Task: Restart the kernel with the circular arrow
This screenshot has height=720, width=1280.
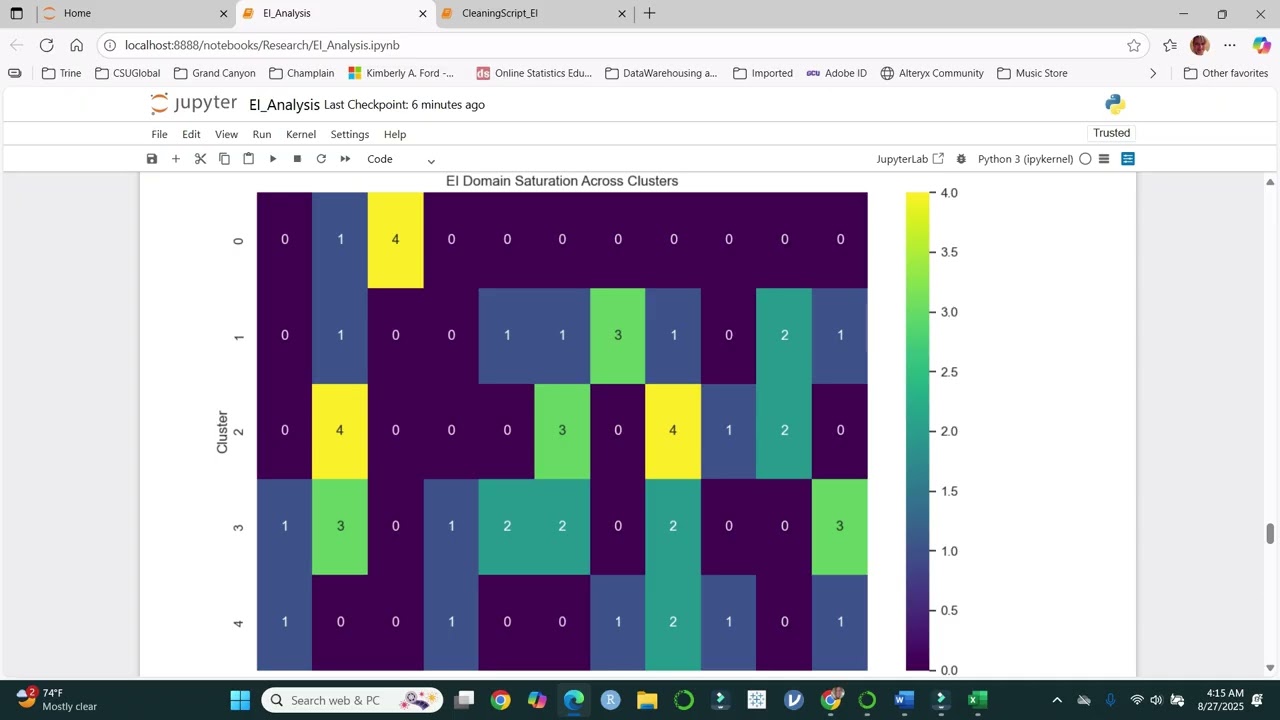Action: point(321,159)
